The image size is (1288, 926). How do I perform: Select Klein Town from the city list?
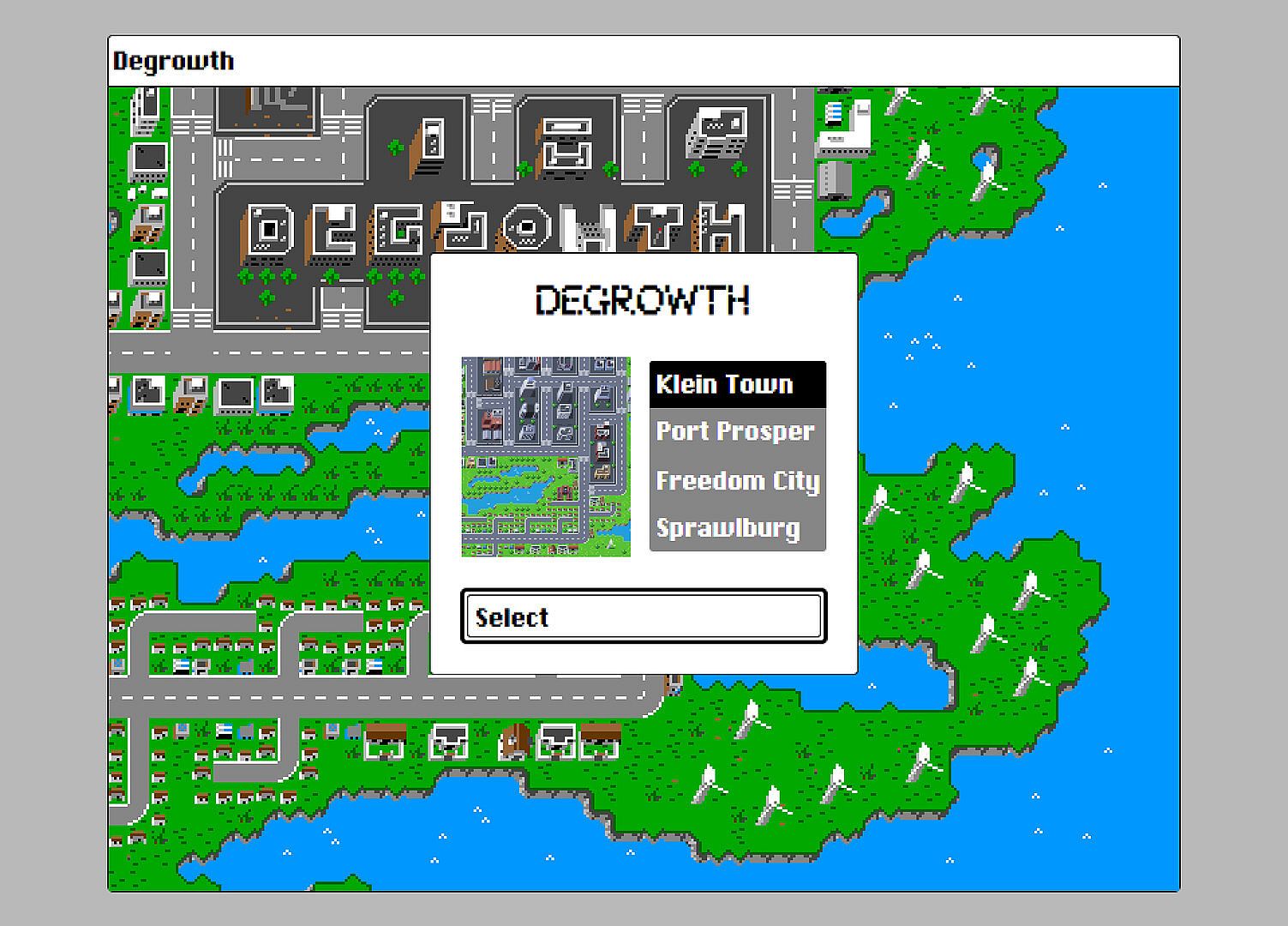[737, 384]
